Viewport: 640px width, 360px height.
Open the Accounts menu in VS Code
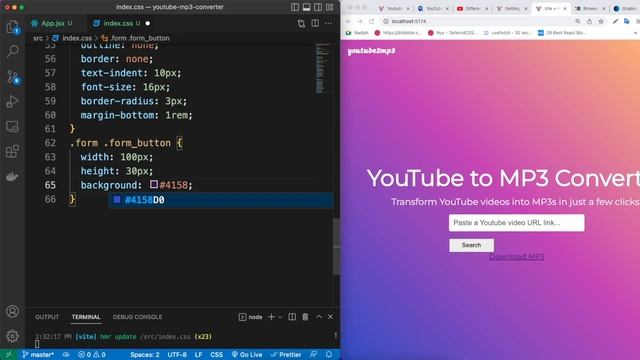click(13, 311)
